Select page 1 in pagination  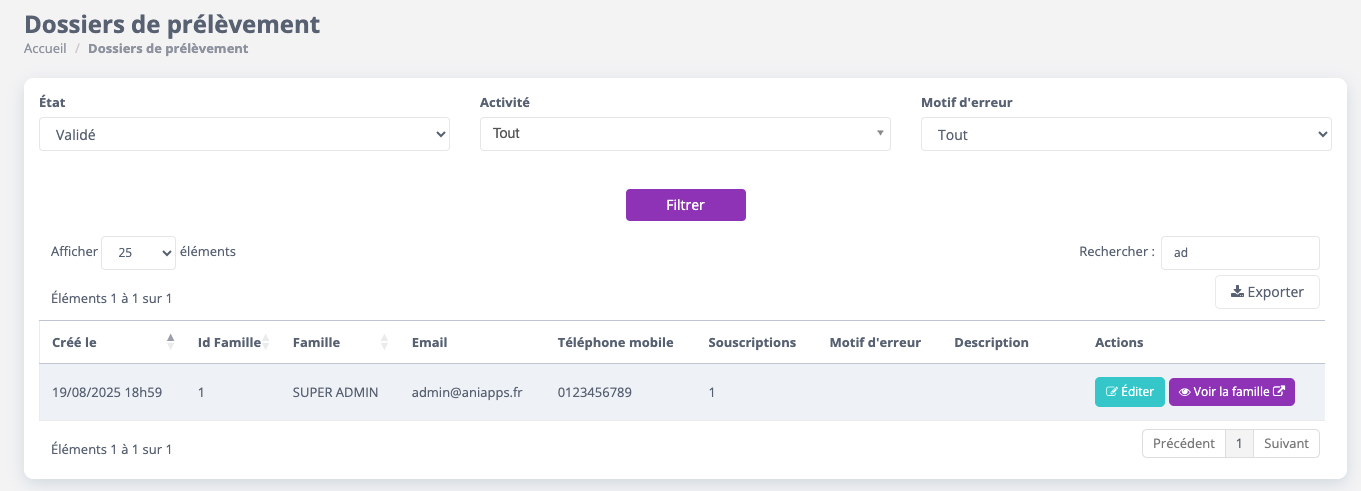pyautogui.click(x=1239, y=443)
